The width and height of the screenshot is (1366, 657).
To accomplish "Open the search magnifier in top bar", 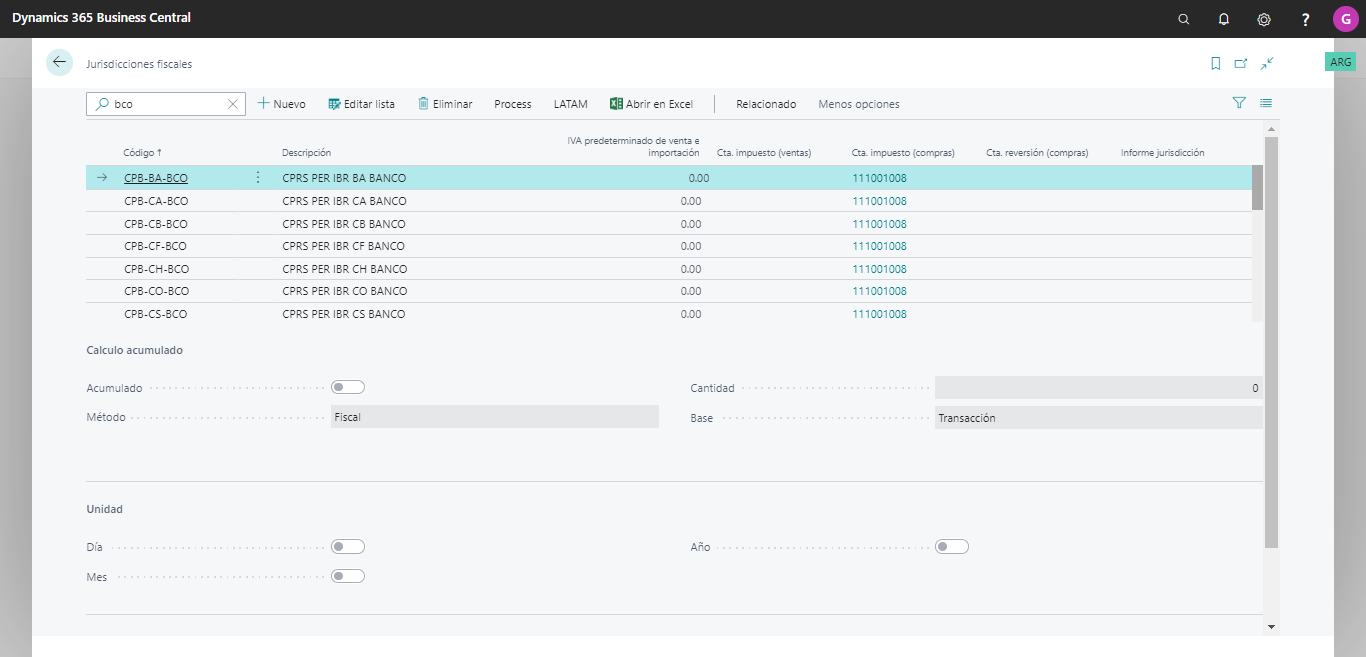I will tap(1184, 19).
